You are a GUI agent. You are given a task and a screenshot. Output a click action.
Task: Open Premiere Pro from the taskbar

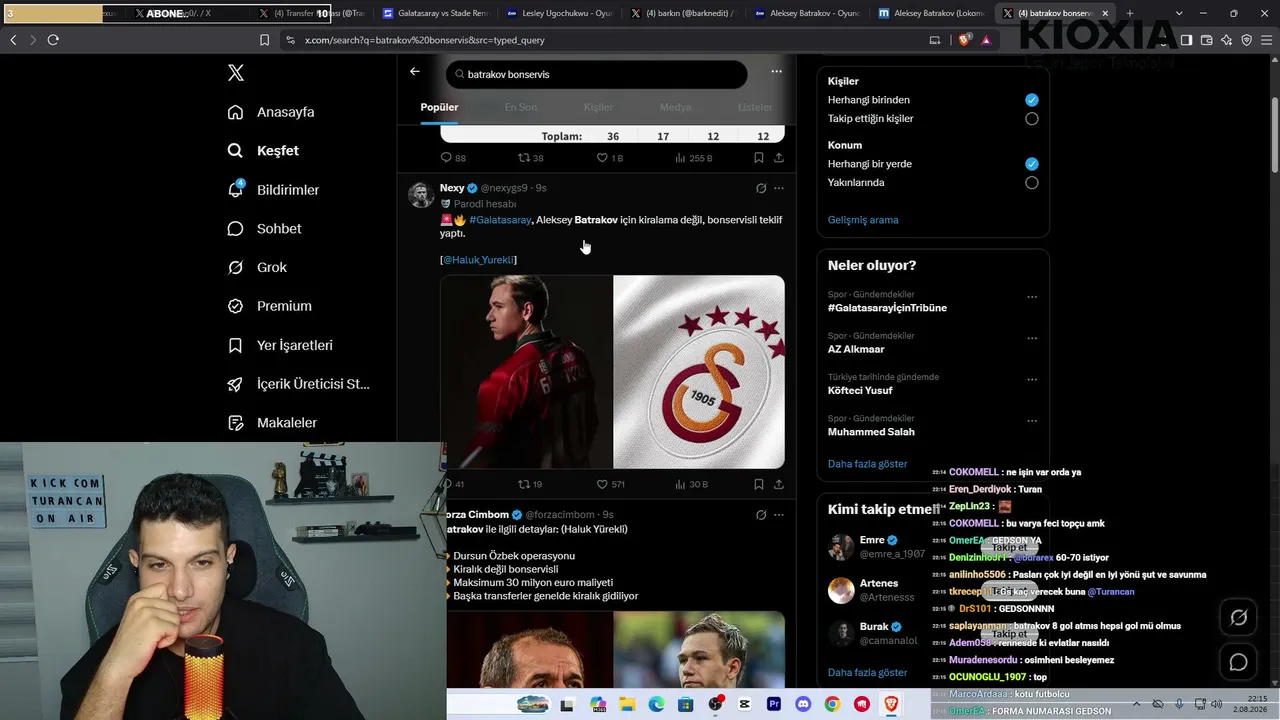coord(774,704)
